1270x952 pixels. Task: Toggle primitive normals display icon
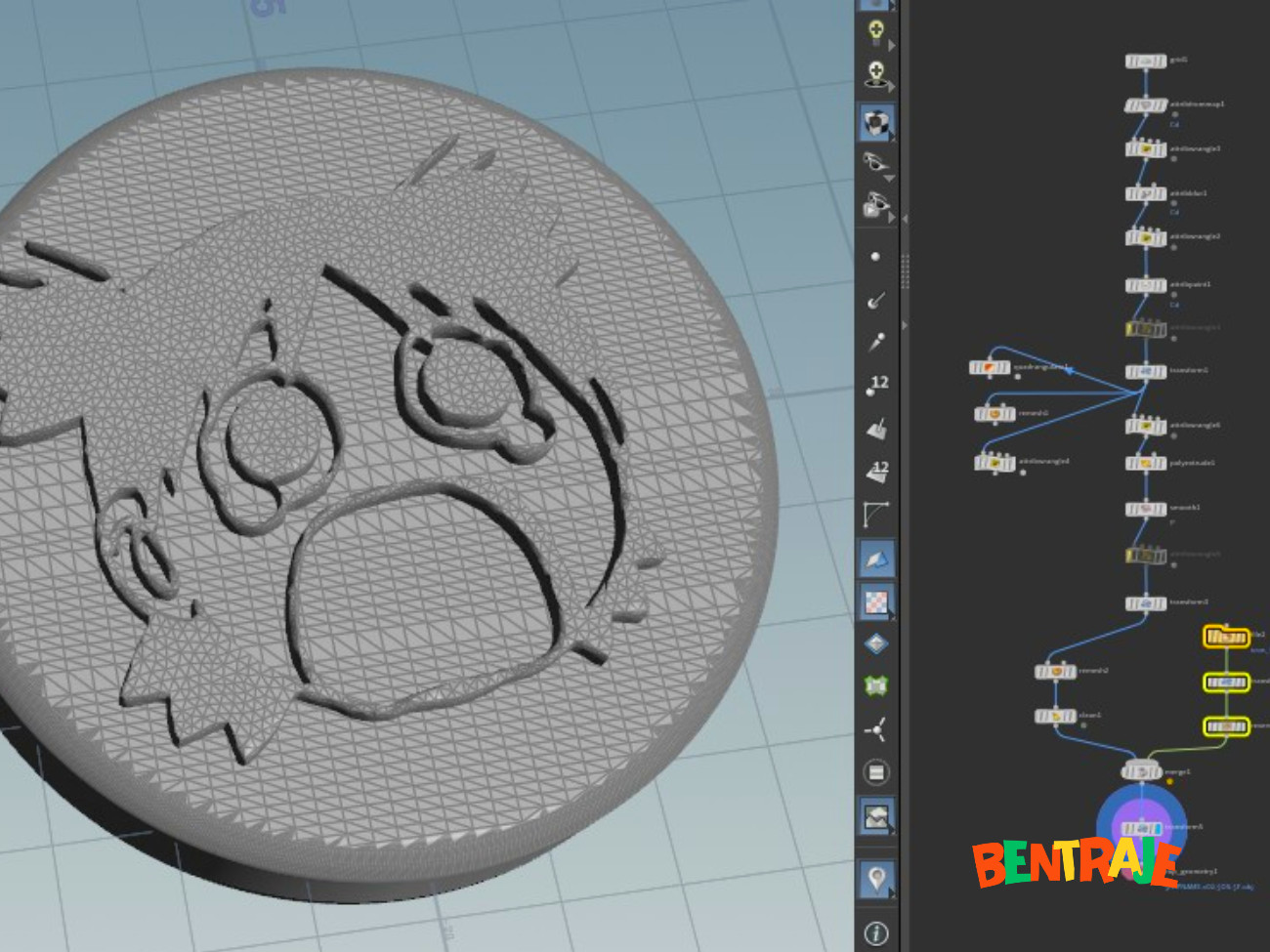click(876, 428)
